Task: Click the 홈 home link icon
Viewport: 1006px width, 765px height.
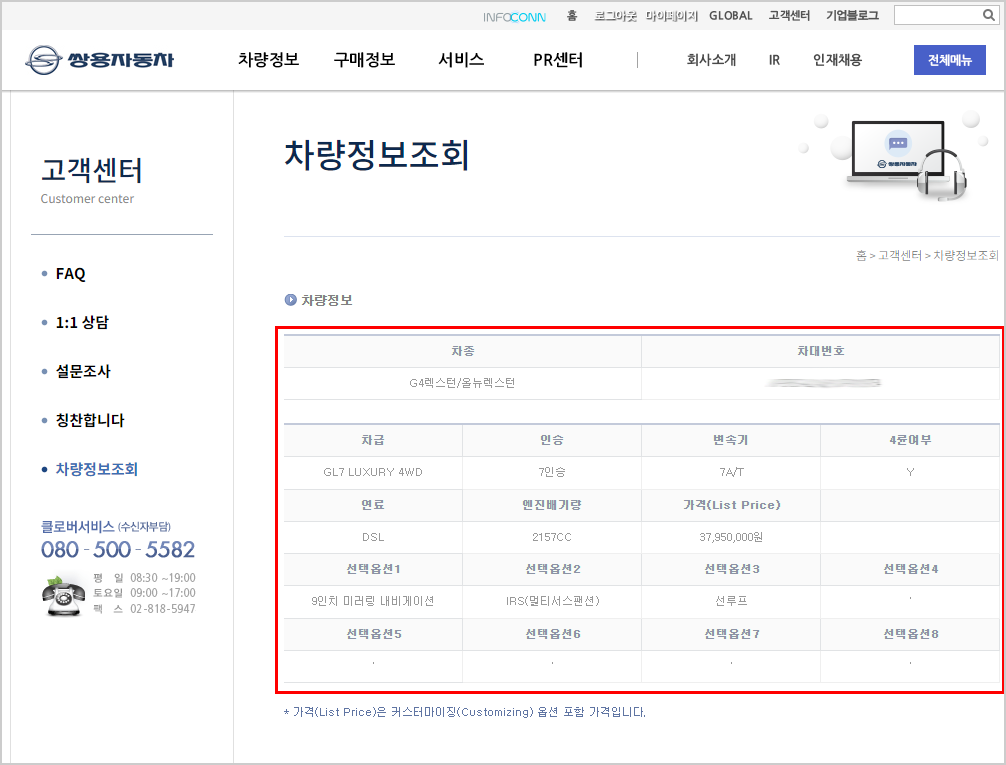Action: pyautogui.click(x=570, y=16)
